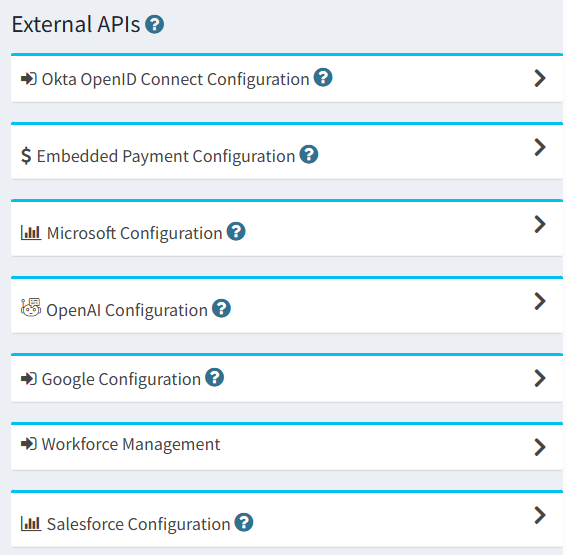Expand Microsoft Configuration with right chevron
This screenshot has width=566, height=555.
tap(540, 224)
